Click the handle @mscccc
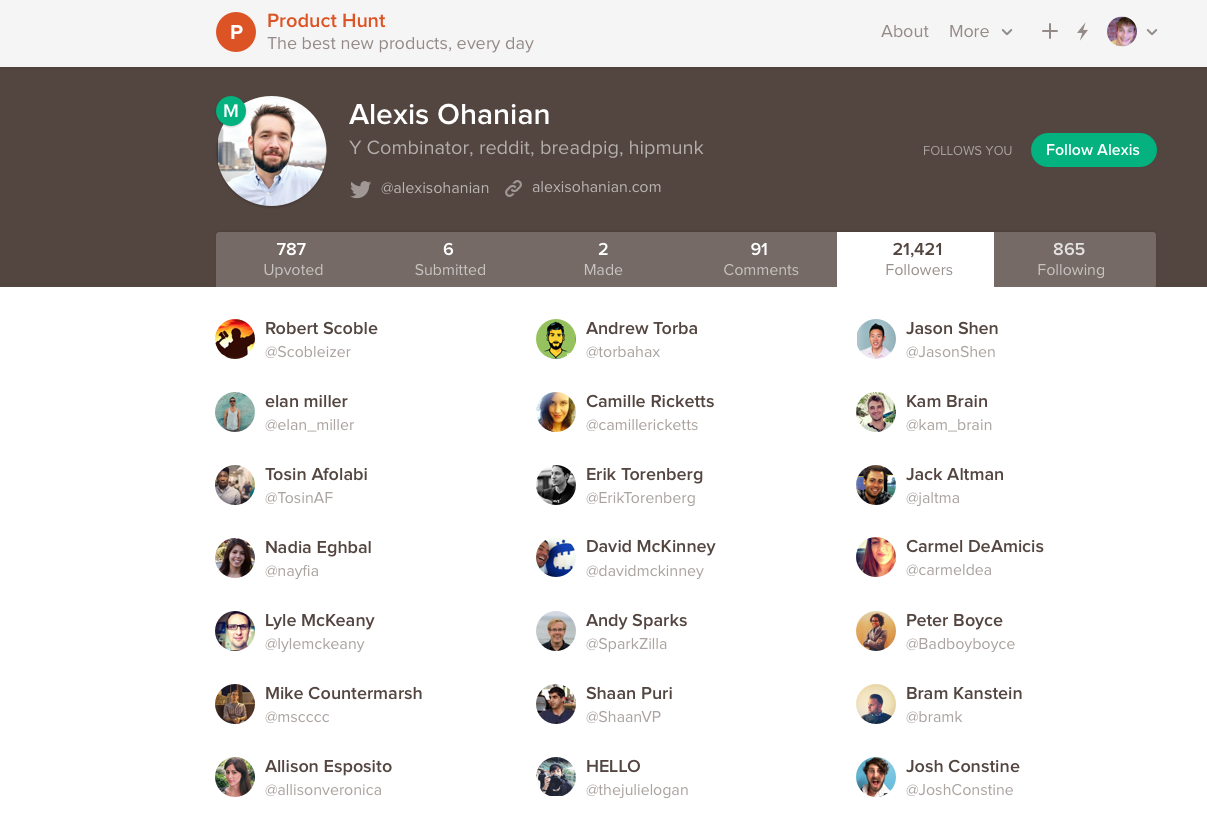The width and height of the screenshot is (1207, 815). (297, 717)
